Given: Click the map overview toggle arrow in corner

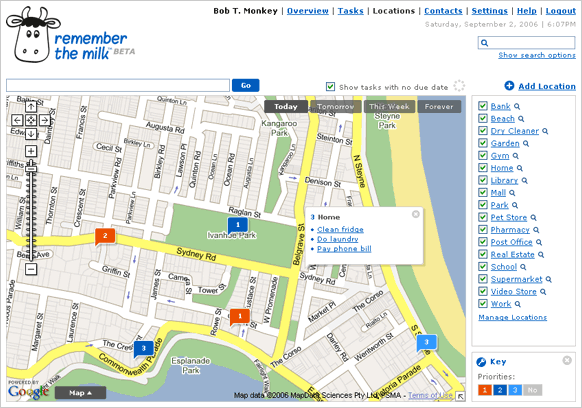Looking at the screenshot, I should pyautogui.click(x=460, y=396).
